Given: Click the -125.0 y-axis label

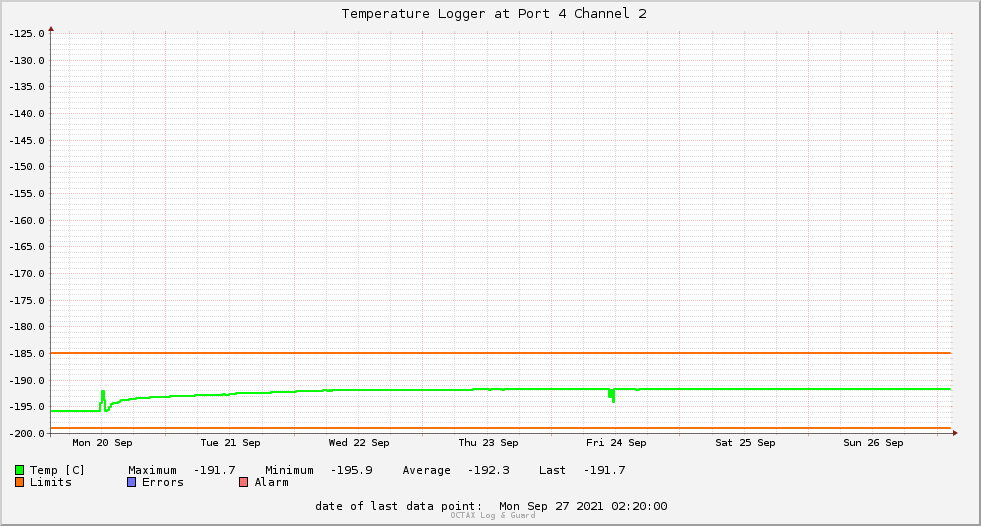Looking at the screenshot, I should click(x=27, y=34).
